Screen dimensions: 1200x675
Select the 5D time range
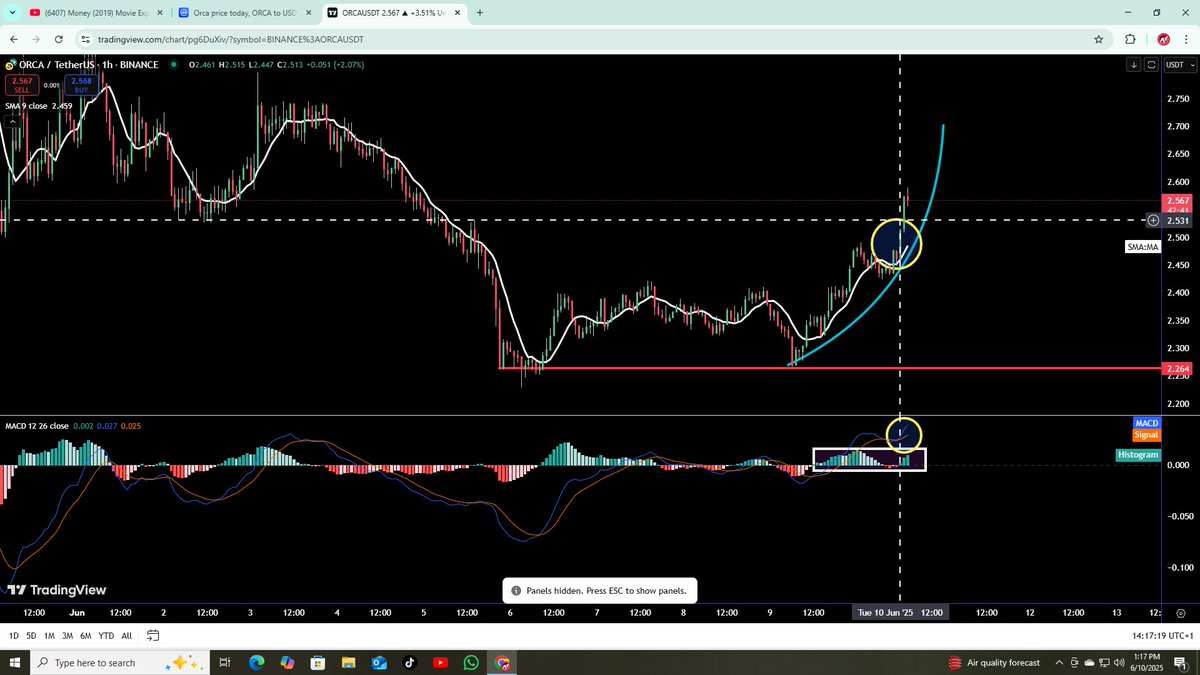click(31, 636)
